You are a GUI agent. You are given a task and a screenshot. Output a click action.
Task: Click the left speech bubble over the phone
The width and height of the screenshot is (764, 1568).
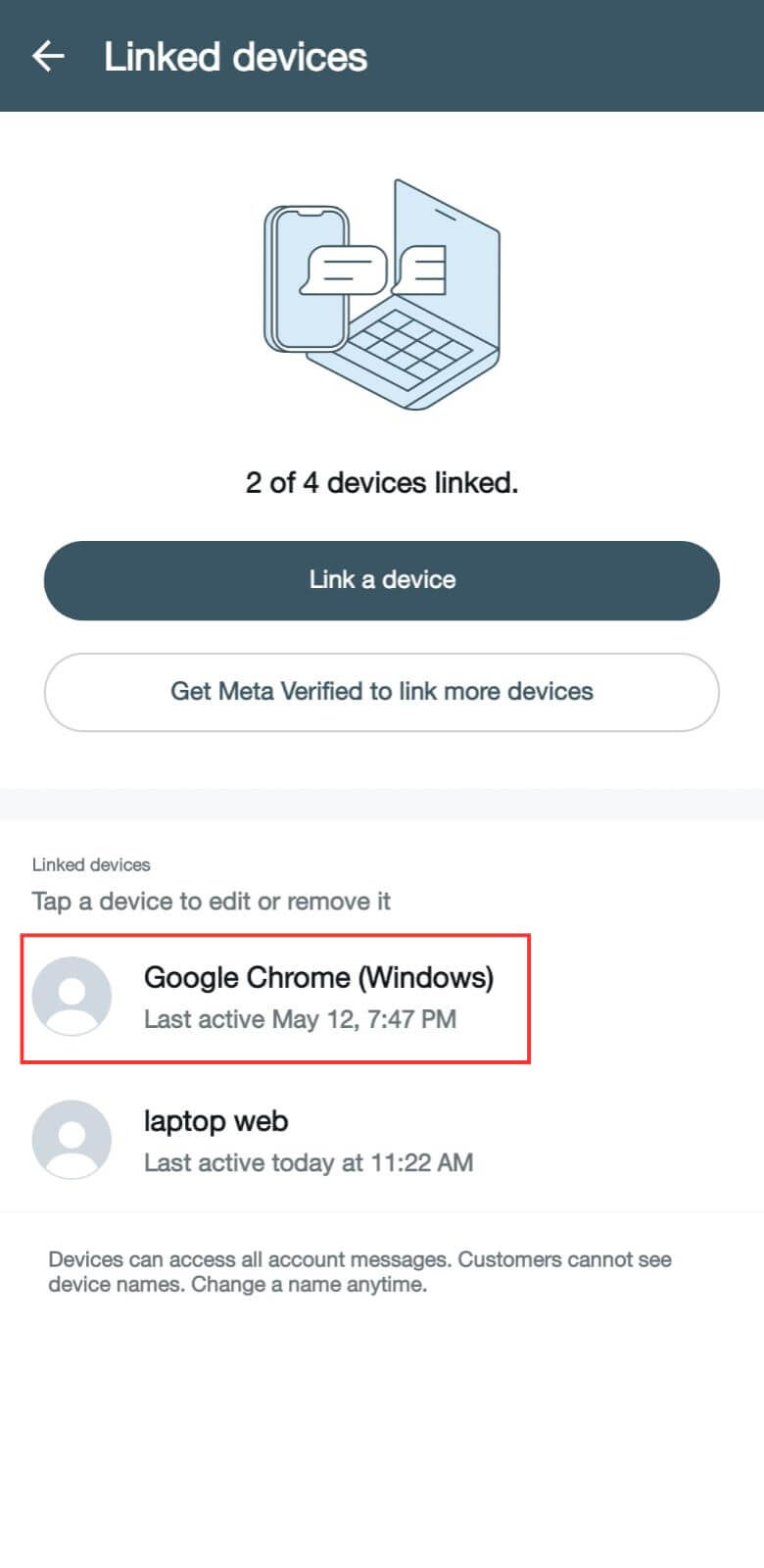click(342, 268)
